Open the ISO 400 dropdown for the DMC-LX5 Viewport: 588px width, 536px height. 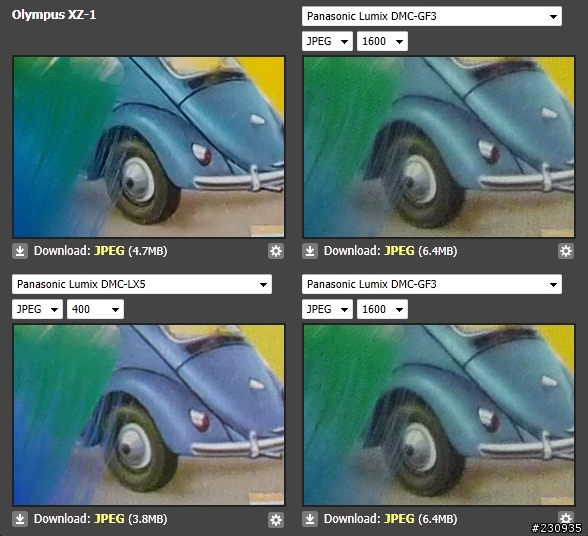coord(95,309)
